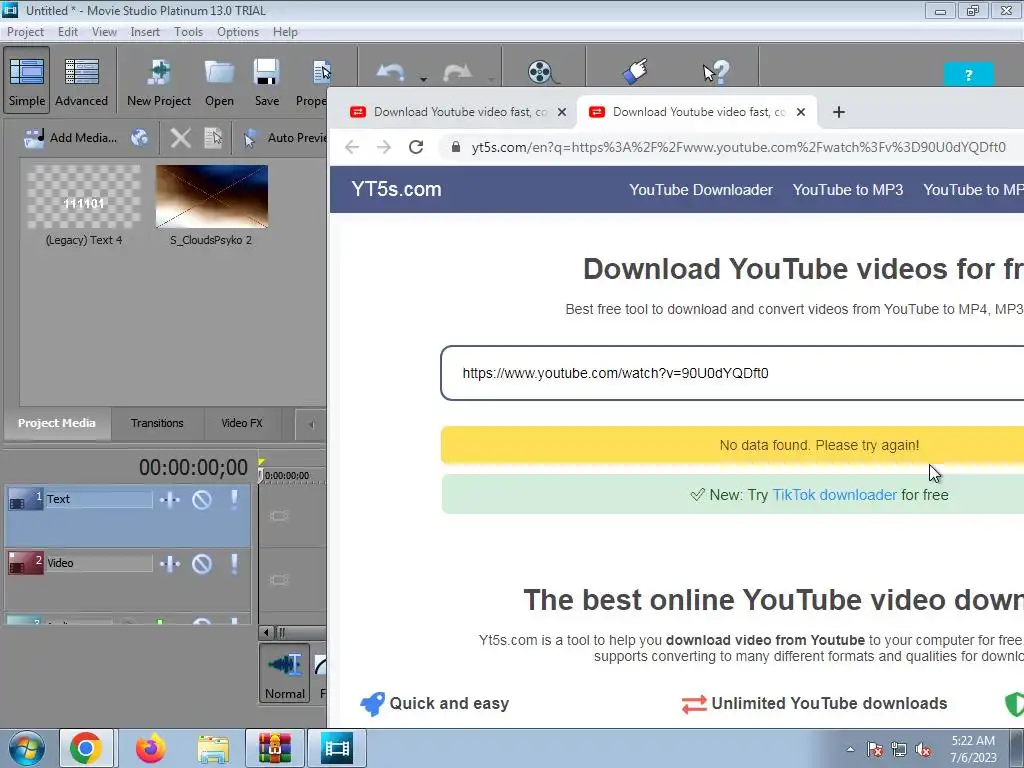Undo the last action

click(391, 72)
